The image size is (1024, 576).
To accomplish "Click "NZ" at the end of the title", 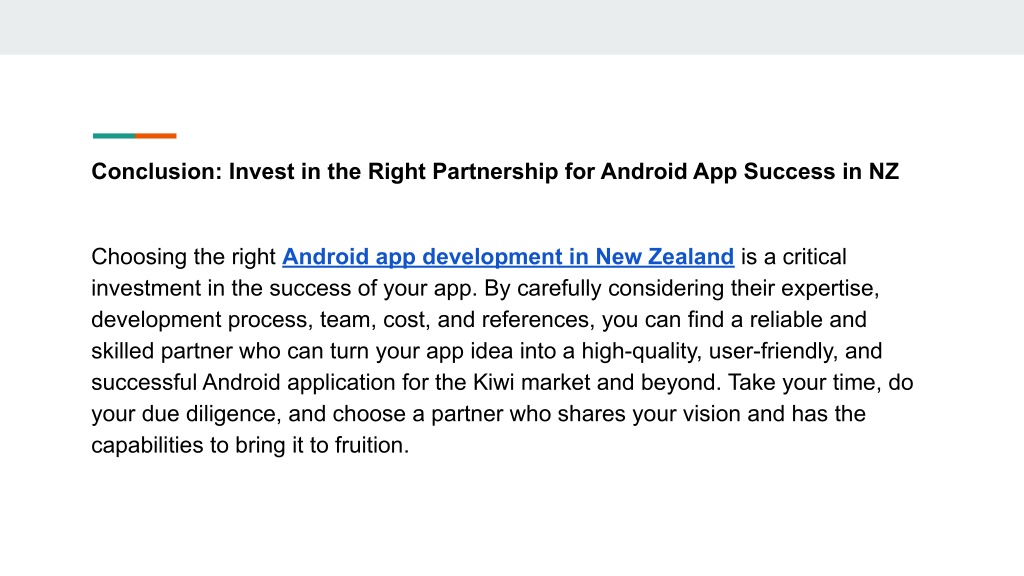I will [x=884, y=171].
